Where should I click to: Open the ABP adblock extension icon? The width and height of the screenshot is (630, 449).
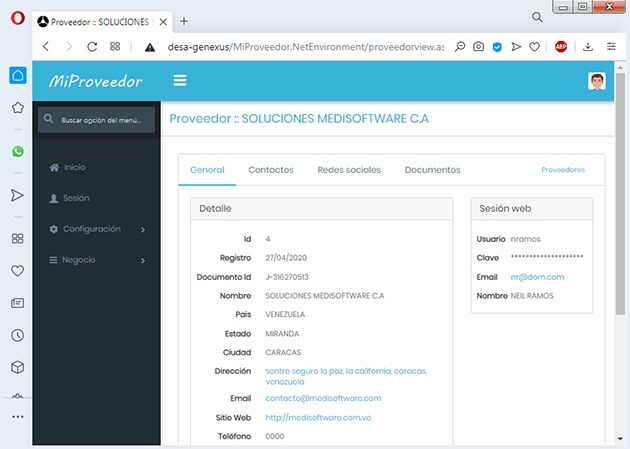pyautogui.click(x=561, y=46)
